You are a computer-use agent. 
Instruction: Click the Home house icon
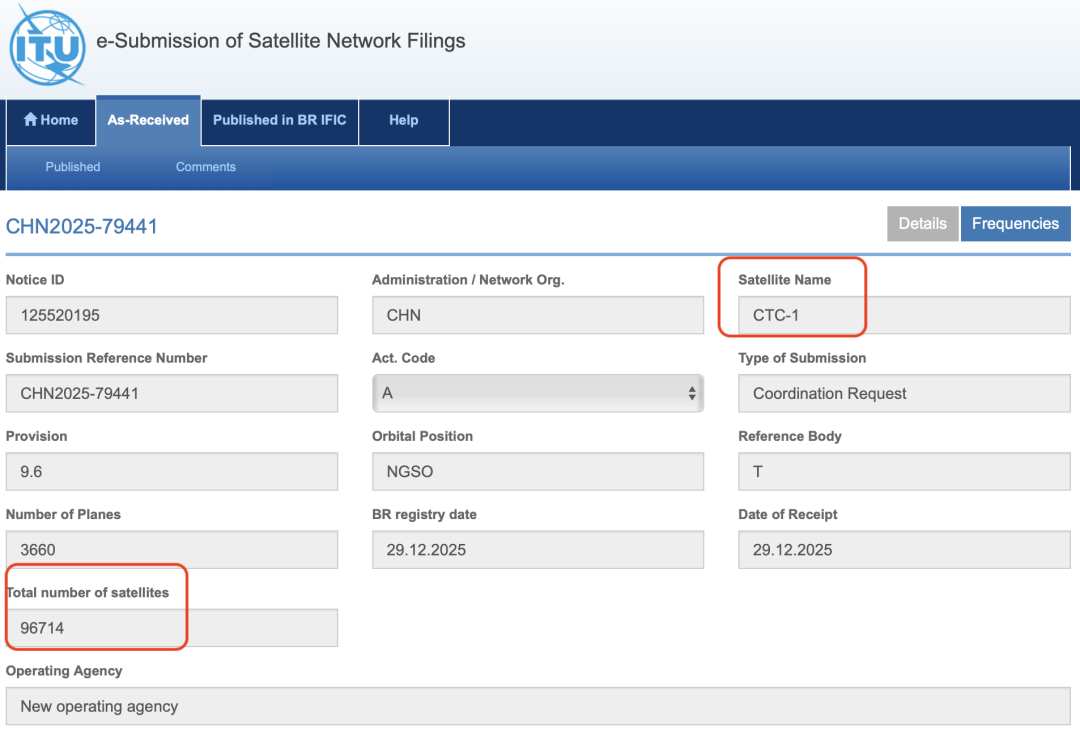[x=30, y=120]
